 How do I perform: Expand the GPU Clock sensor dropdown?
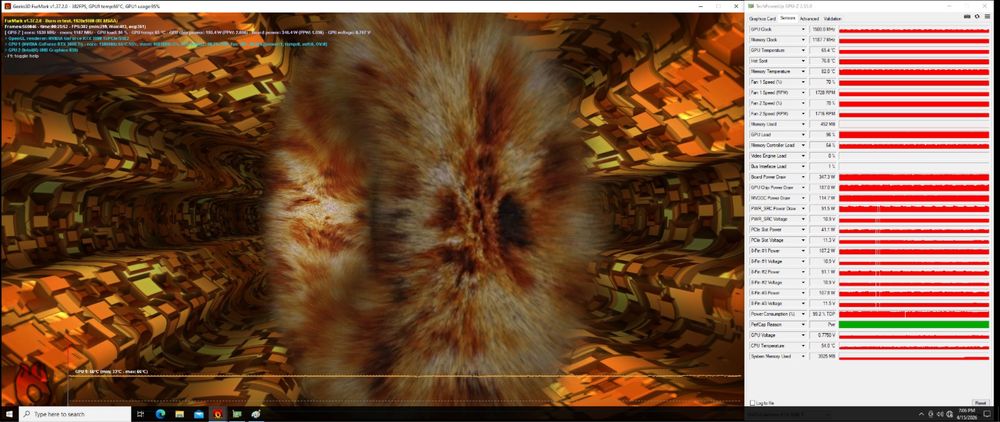coord(802,29)
